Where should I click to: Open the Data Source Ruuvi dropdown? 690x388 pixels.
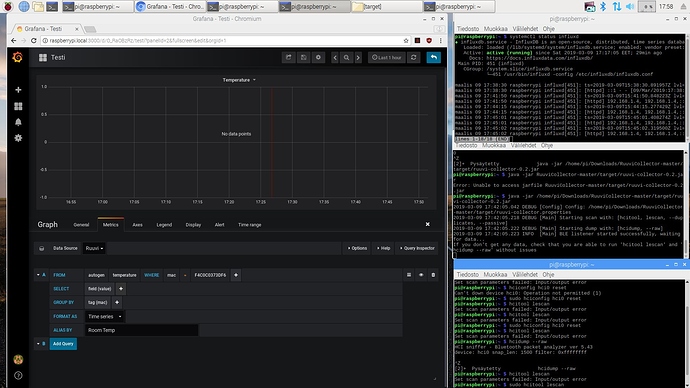94,248
